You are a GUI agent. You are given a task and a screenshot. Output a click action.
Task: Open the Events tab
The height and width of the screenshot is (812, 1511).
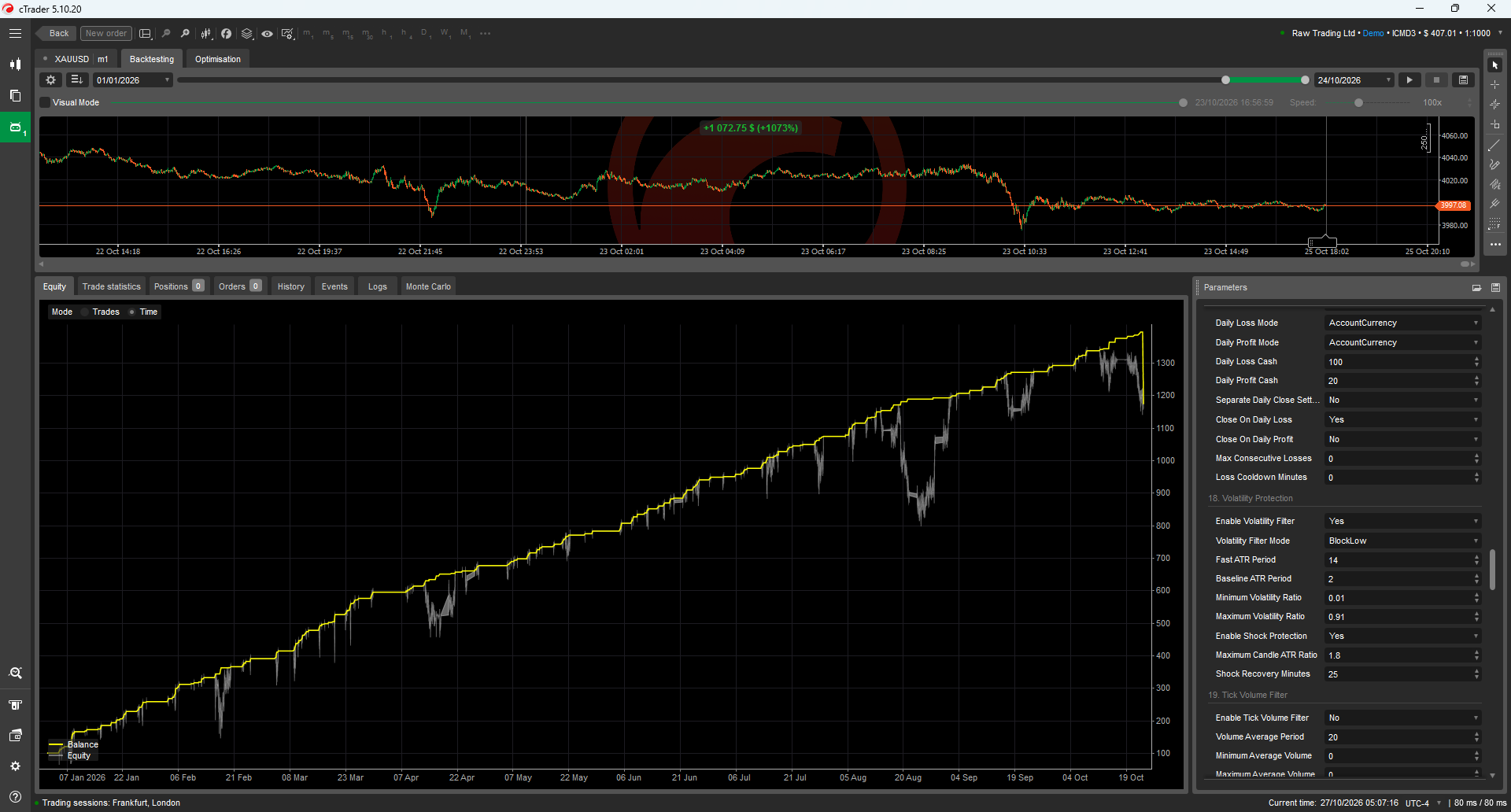coord(334,287)
